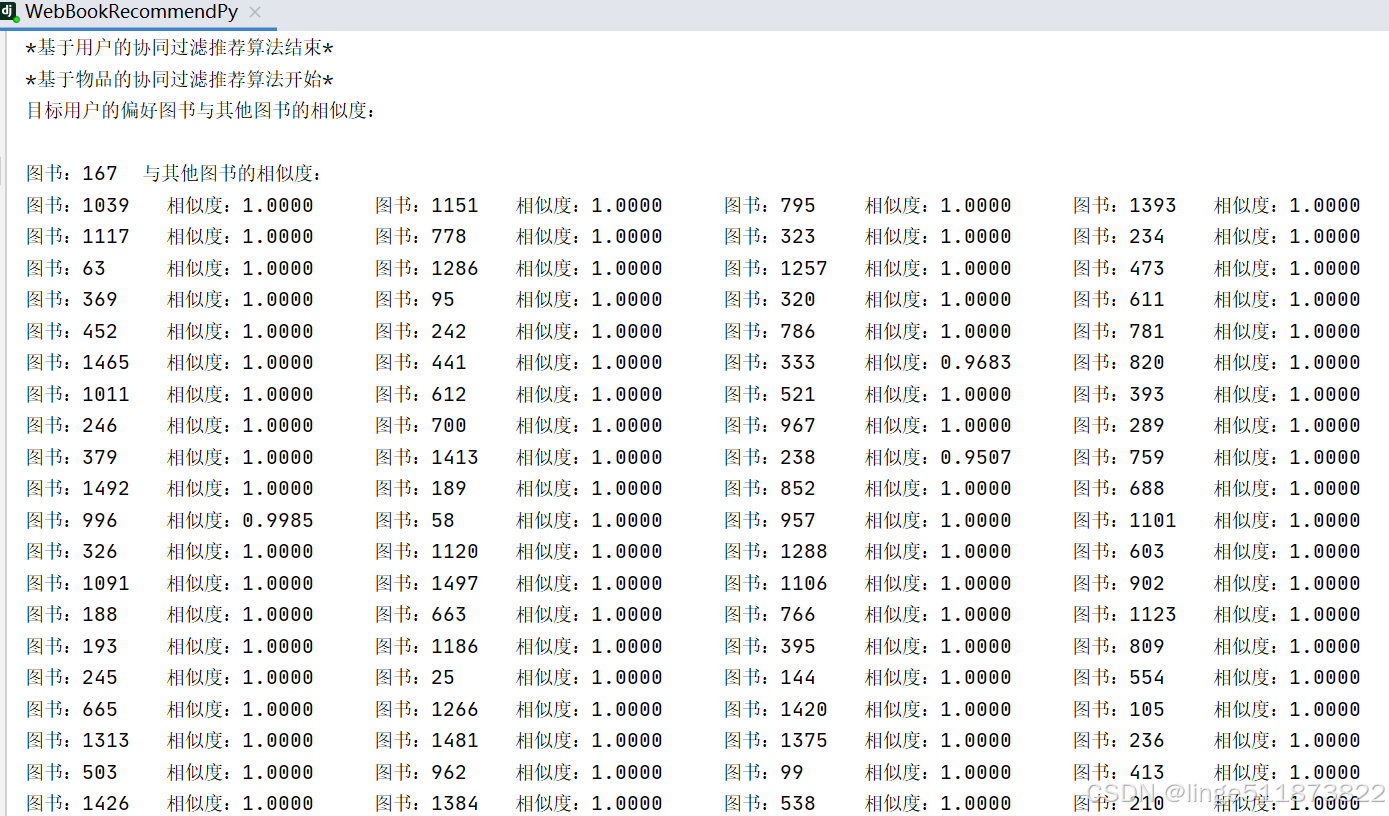The image size is (1389, 816).
Task: Click the entry '图书：1420'
Action: tap(776, 709)
